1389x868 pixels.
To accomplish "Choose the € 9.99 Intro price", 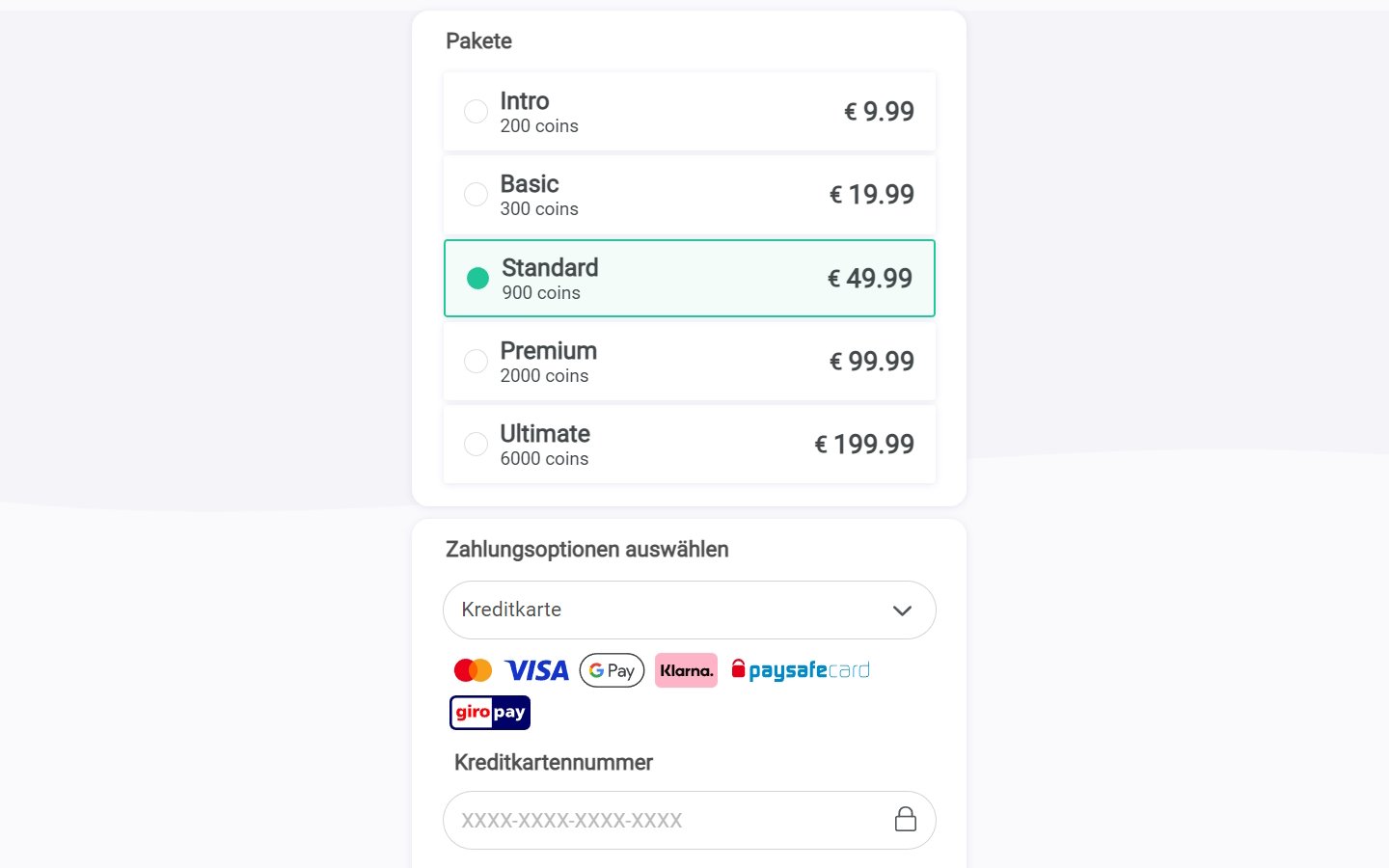I will click(x=879, y=111).
